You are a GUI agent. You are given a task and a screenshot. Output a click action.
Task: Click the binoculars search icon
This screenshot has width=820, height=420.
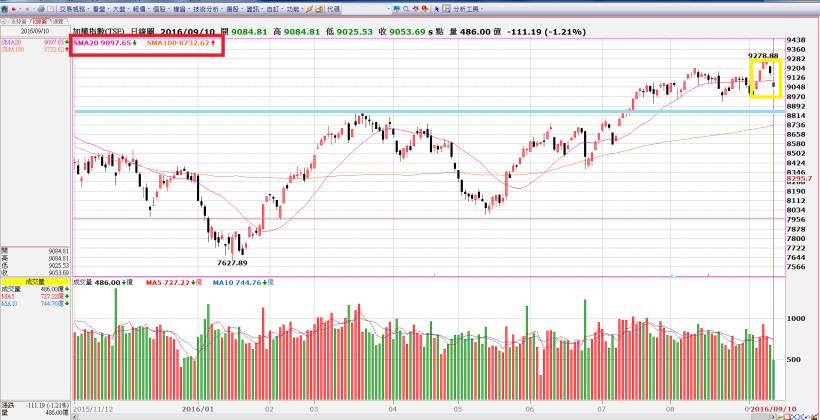tap(398, 9)
